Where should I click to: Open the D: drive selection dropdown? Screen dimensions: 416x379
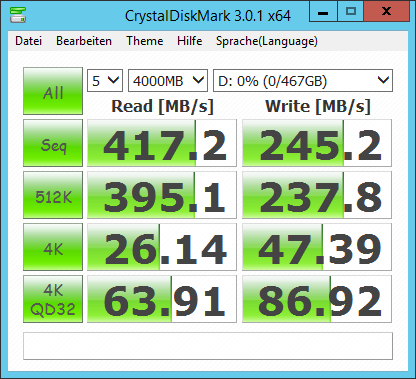point(303,80)
